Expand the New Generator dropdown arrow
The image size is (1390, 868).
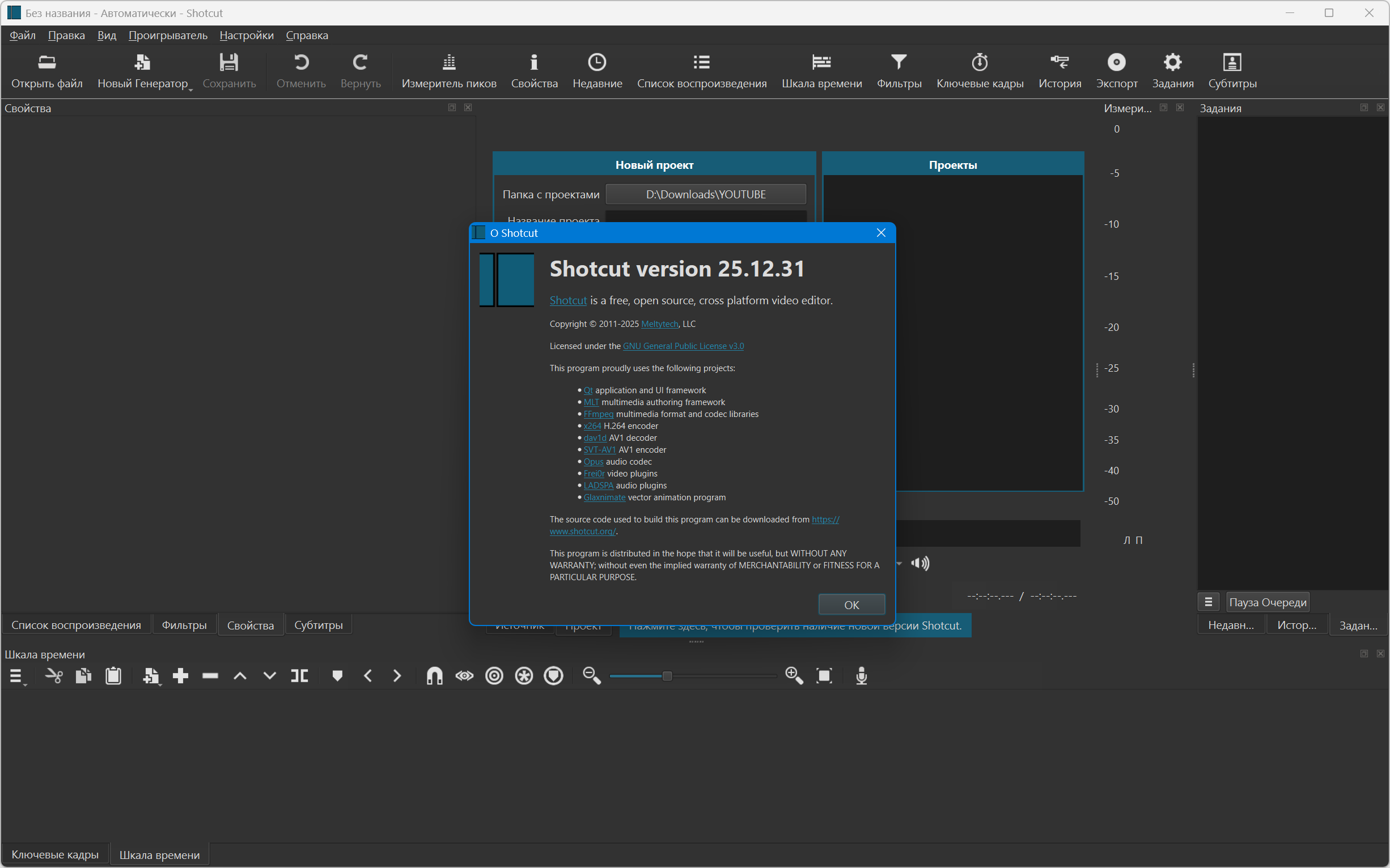(190, 90)
